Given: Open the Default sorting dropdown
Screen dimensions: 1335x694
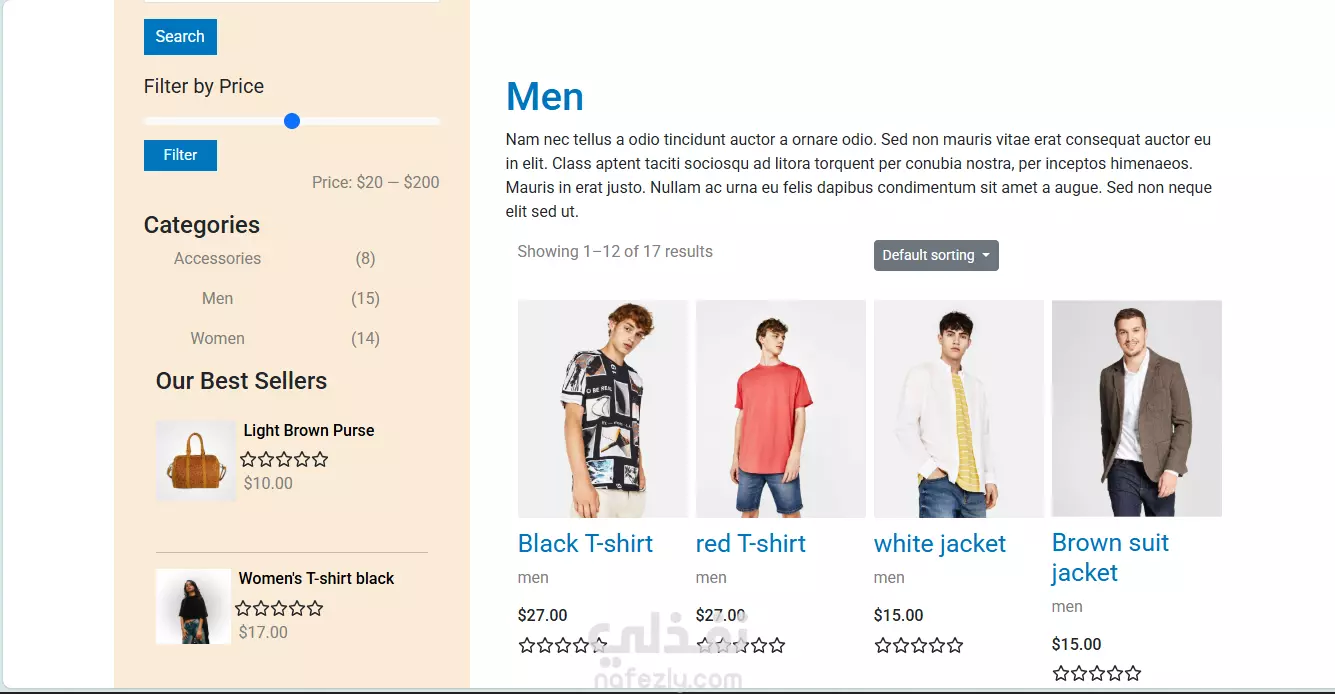Looking at the screenshot, I should [x=936, y=255].
